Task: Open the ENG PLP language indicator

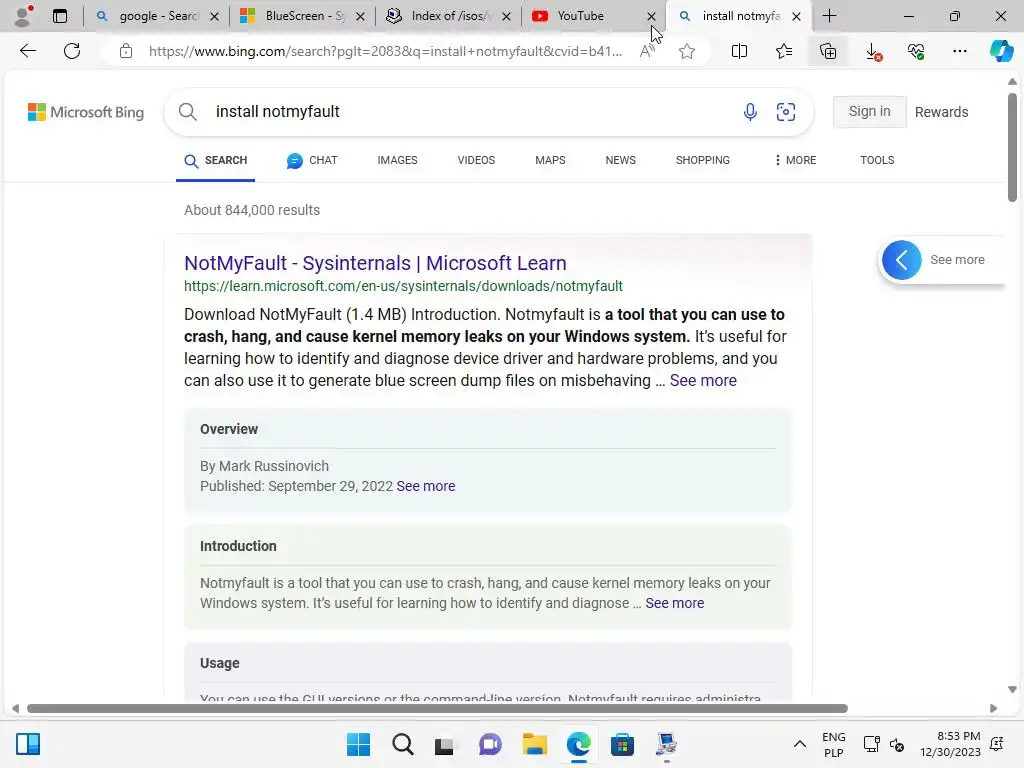Action: [x=833, y=744]
